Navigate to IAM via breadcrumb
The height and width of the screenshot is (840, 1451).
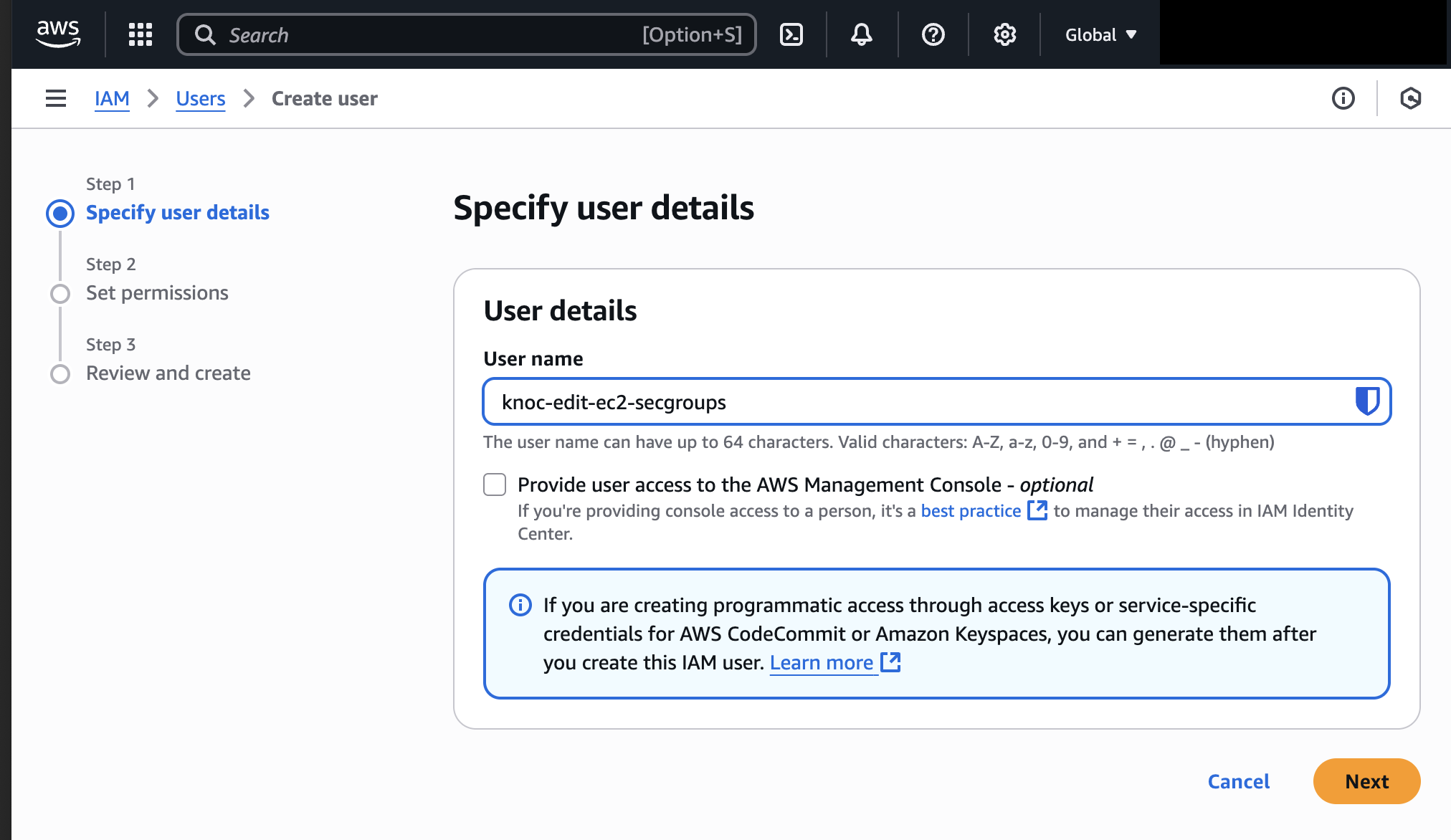(112, 98)
